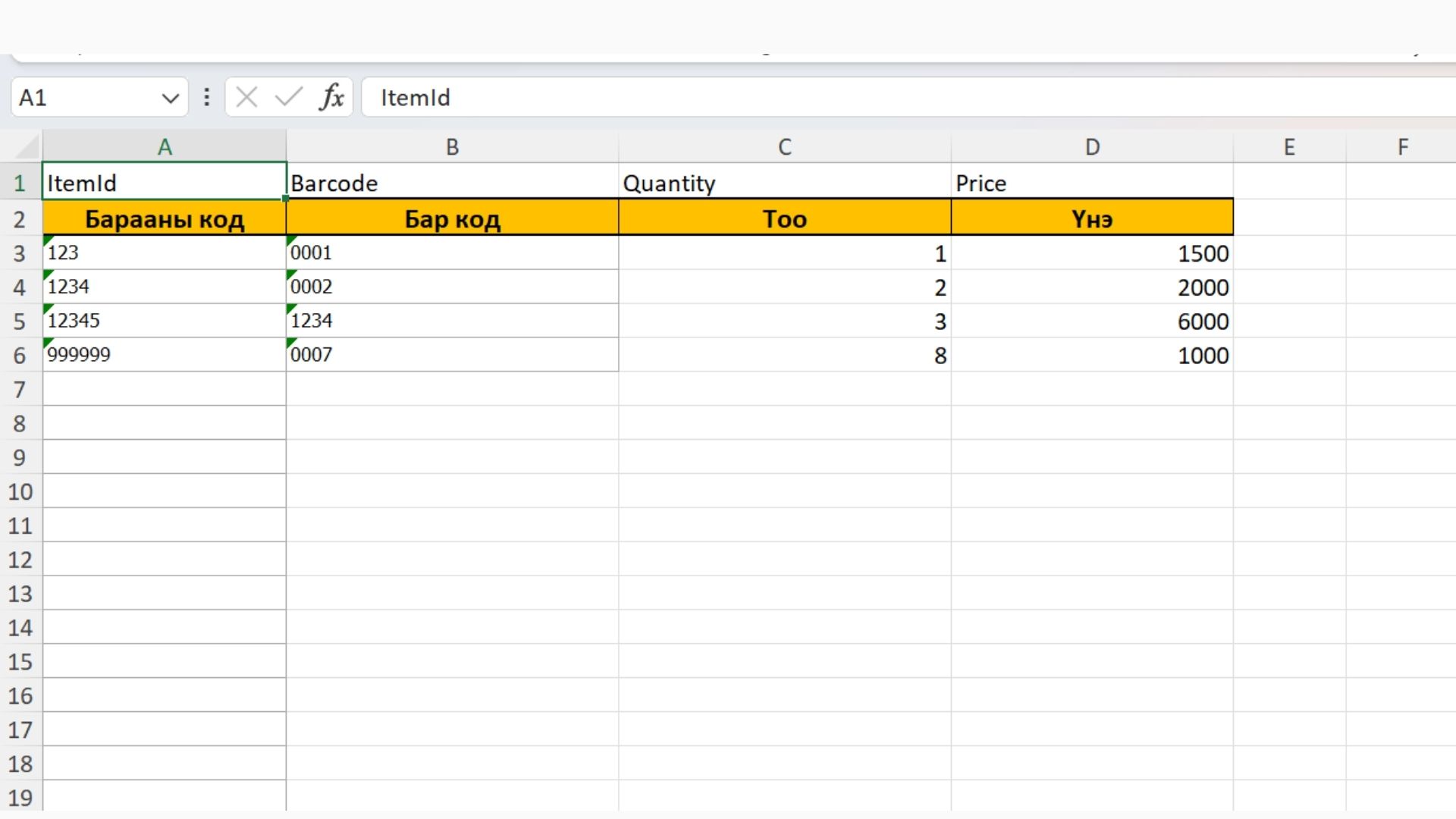Click cell containing barcode 0007
The height and width of the screenshot is (819, 1456).
(x=452, y=355)
